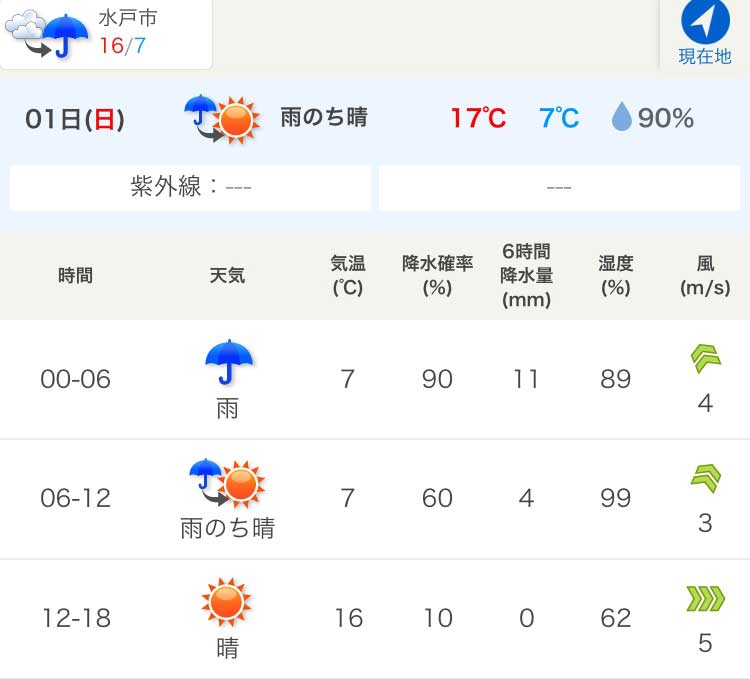Click the wind arrow above 4

coord(706,358)
